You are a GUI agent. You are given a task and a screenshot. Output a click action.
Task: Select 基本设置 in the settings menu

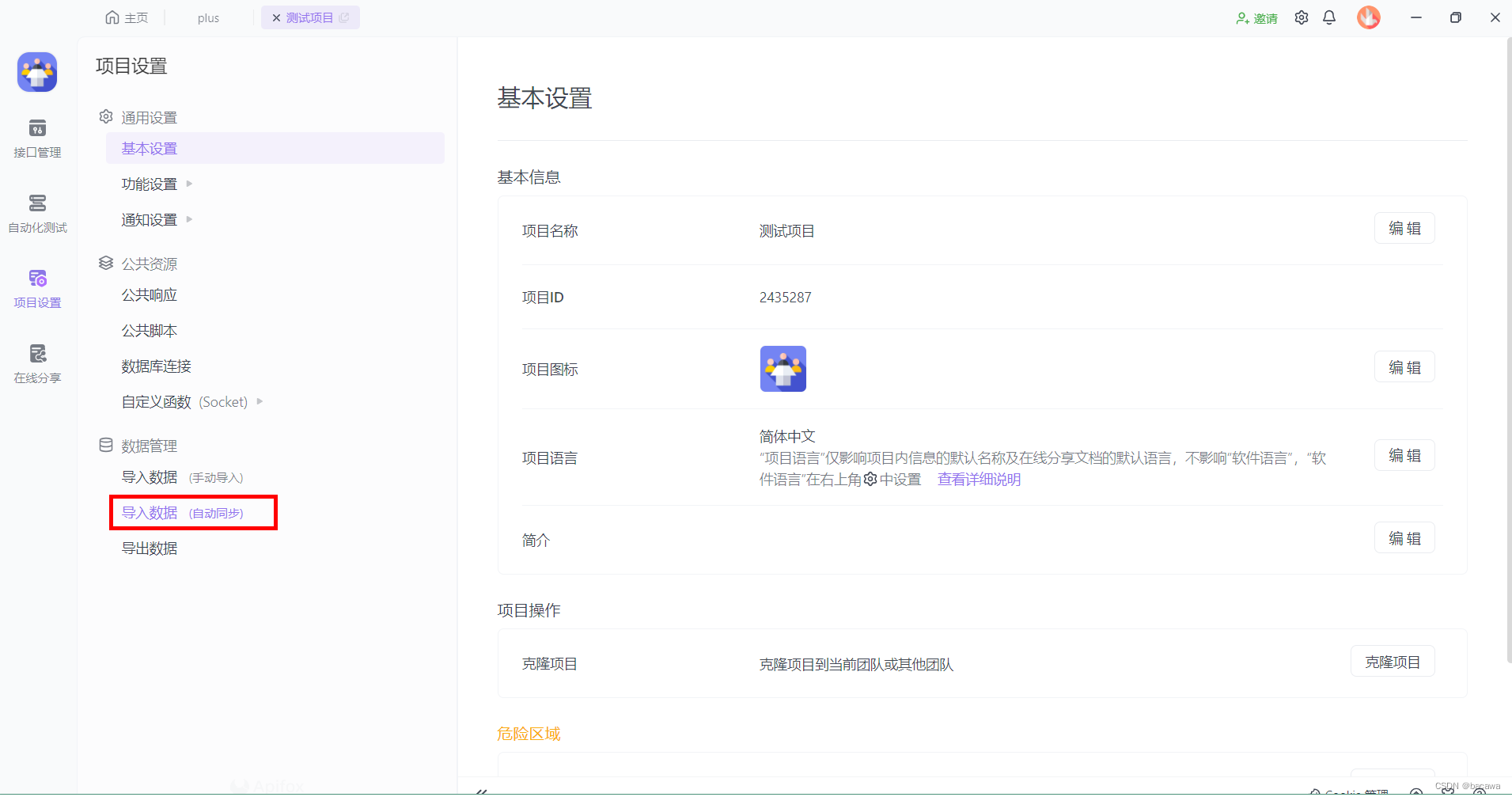tap(275, 148)
